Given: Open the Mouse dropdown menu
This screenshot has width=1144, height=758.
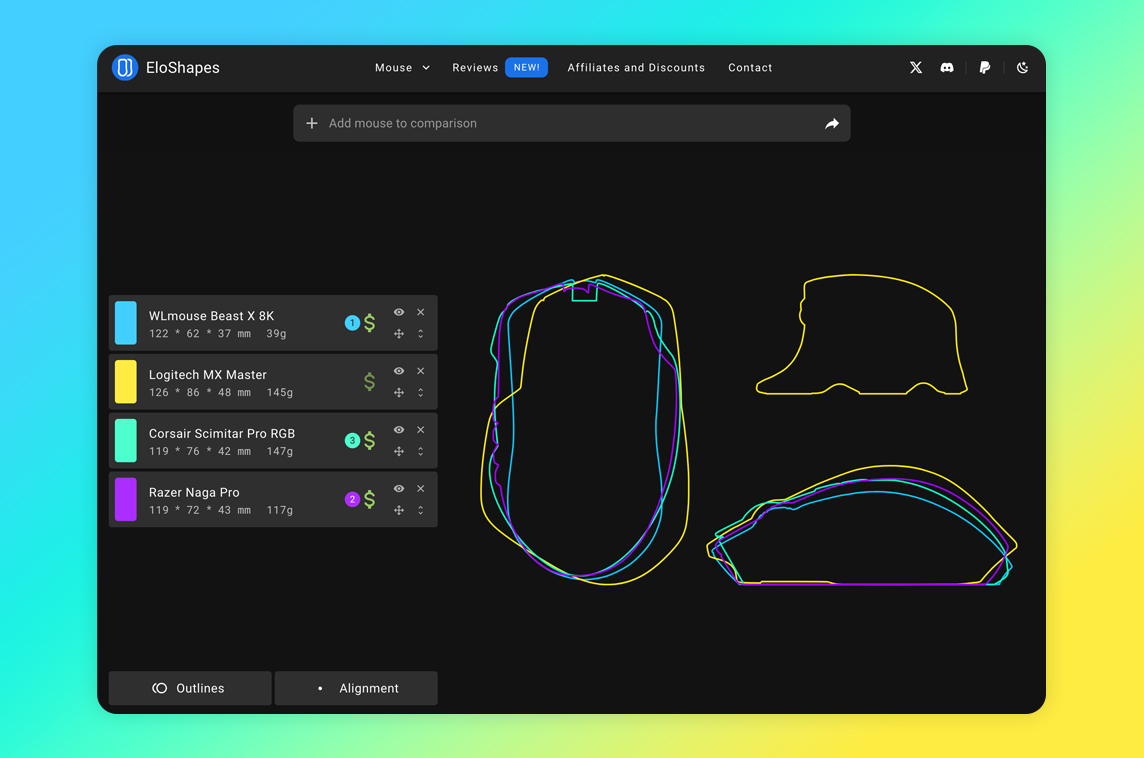Looking at the screenshot, I should point(402,67).
